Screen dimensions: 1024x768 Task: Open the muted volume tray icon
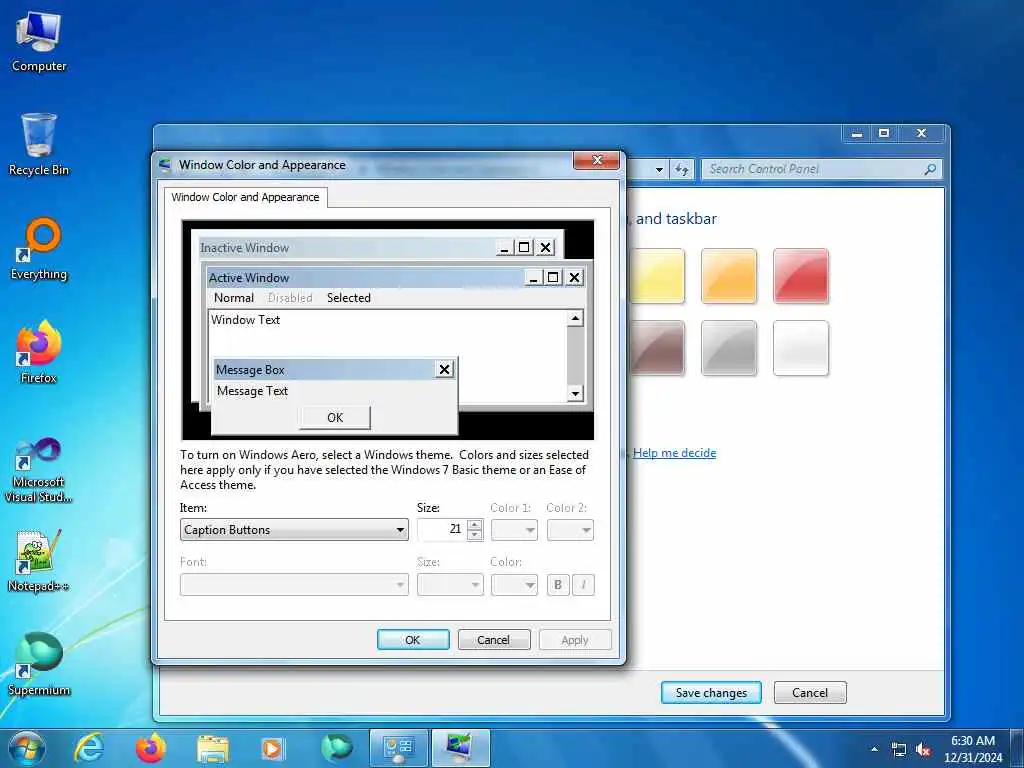tap(923, 750)
